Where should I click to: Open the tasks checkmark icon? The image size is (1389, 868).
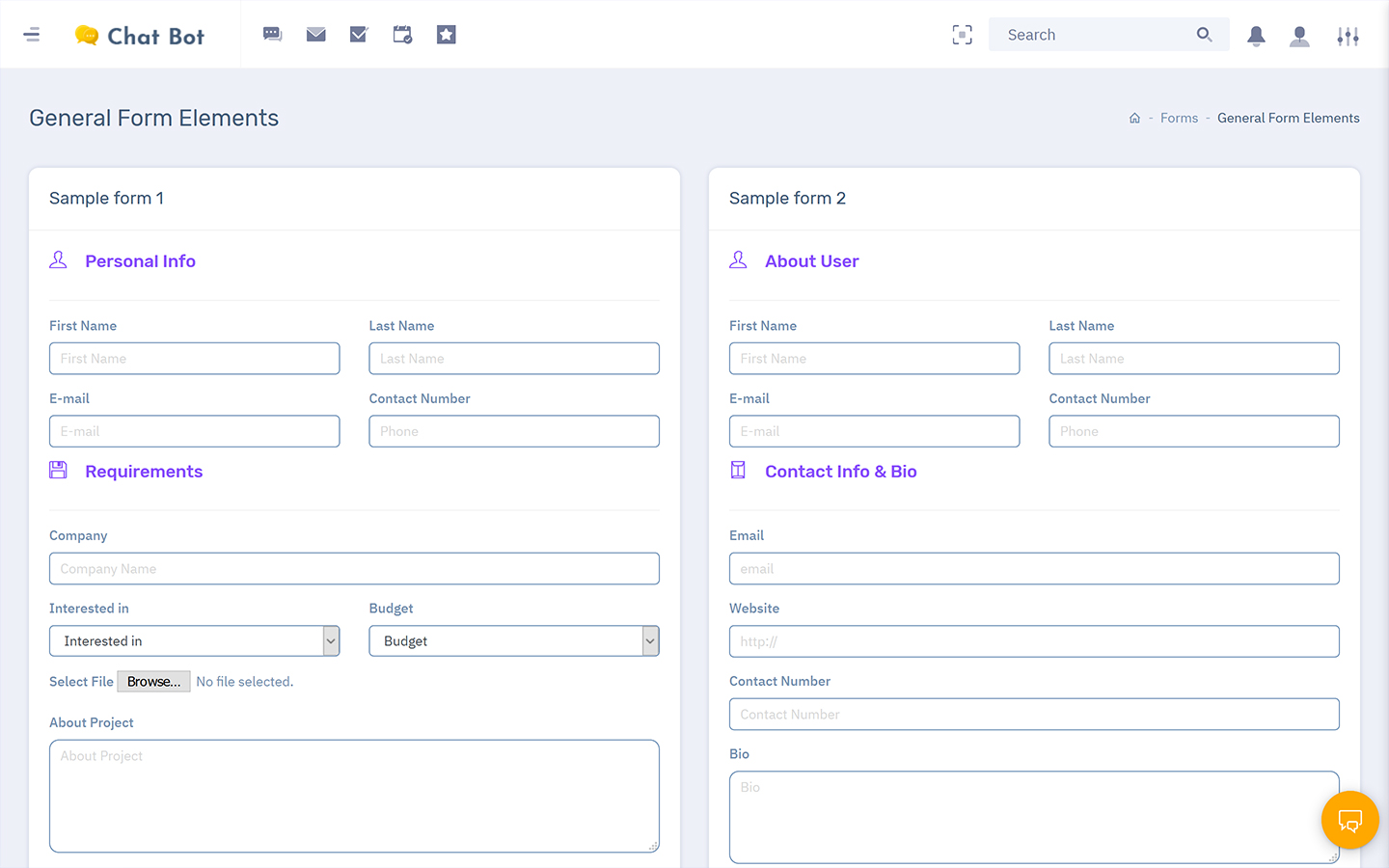(x=359, y=35)
